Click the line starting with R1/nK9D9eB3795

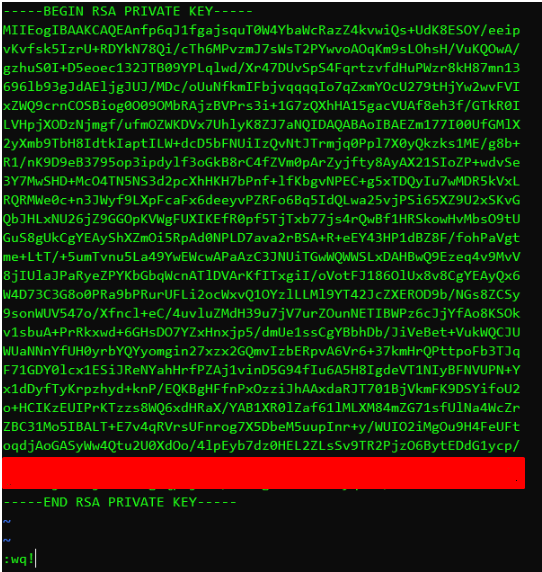tap(262, 163)
